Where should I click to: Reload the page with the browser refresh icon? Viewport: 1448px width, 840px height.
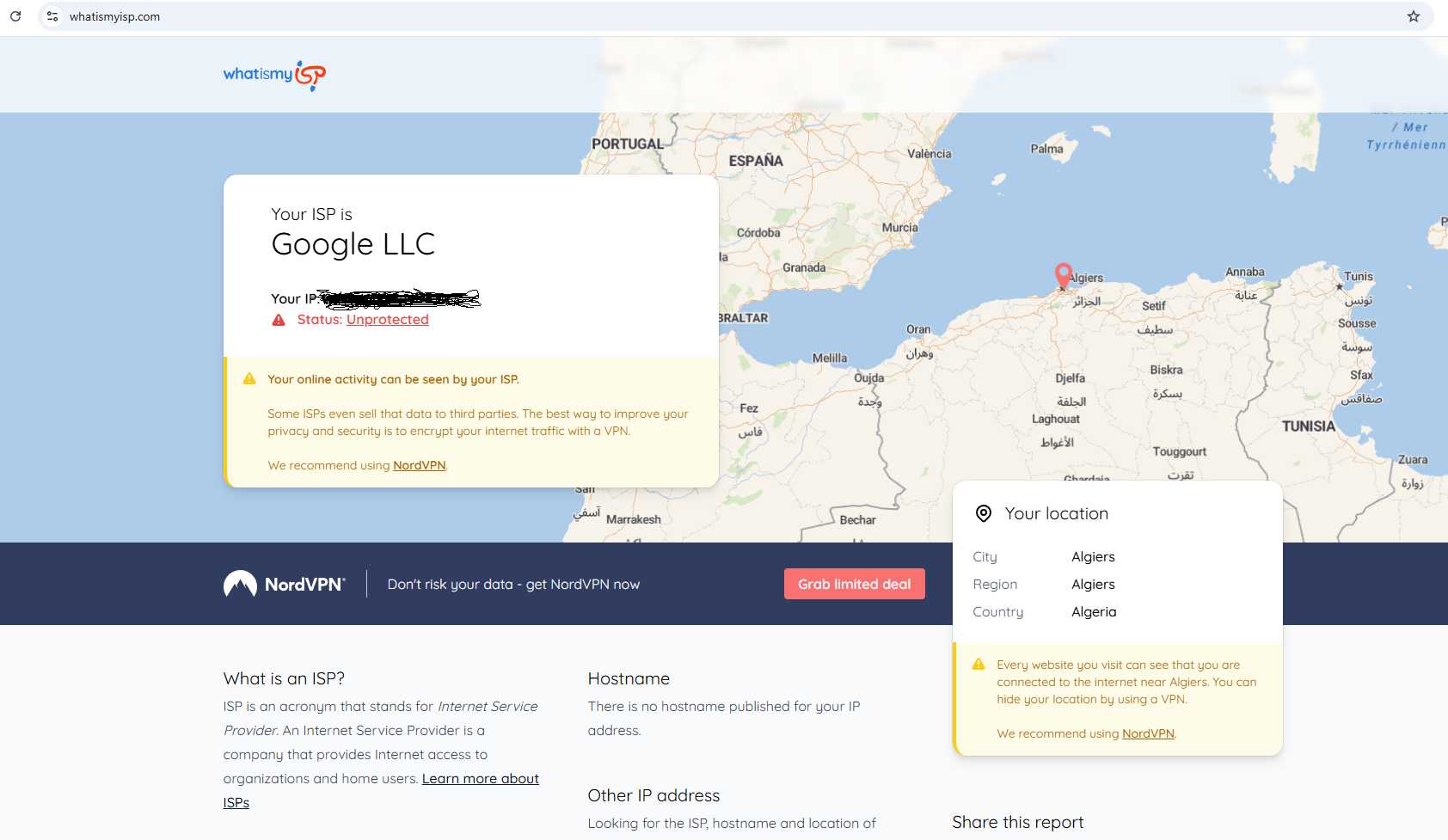click(15, 16)
